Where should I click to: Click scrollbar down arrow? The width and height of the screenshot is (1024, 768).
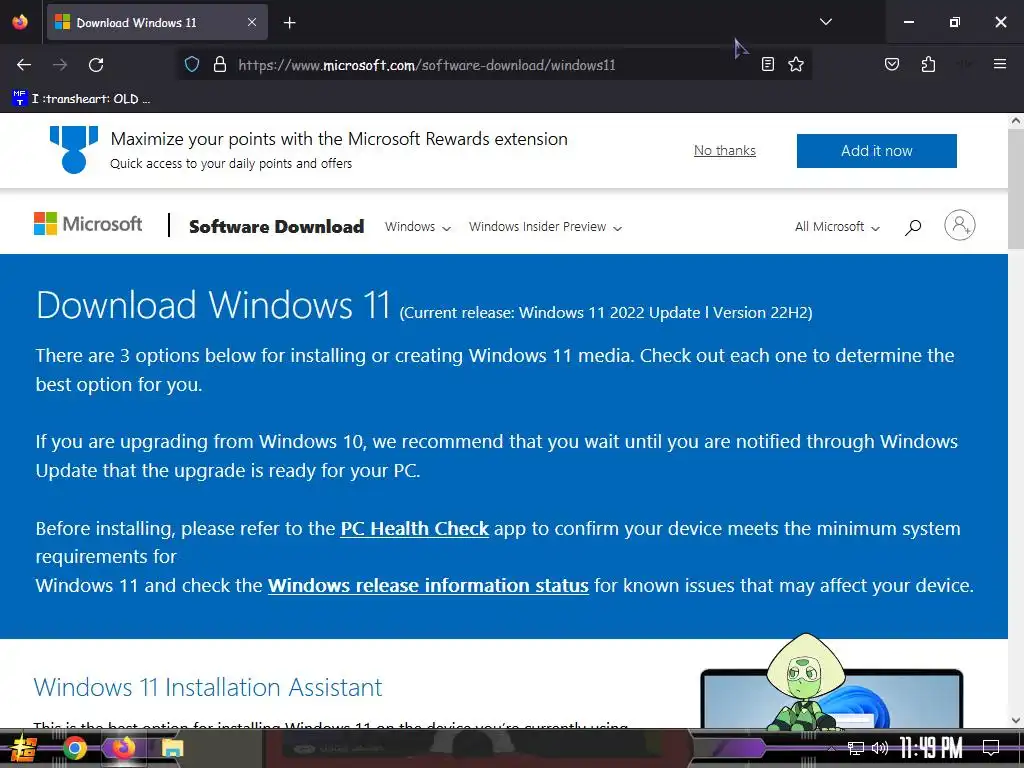[1016, 720]
